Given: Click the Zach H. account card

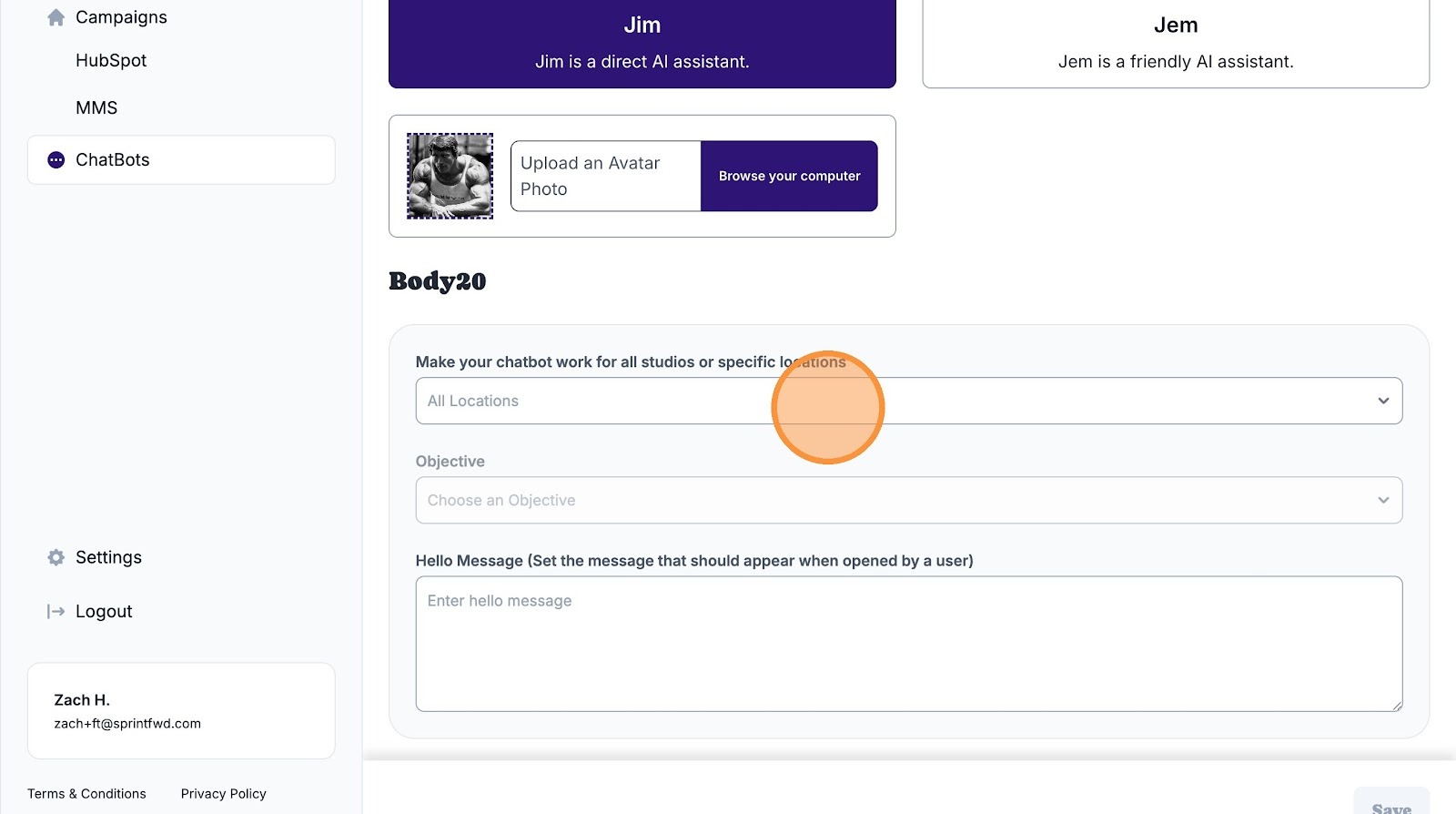Looking at the screenshot, I should [x=181, y=711].
